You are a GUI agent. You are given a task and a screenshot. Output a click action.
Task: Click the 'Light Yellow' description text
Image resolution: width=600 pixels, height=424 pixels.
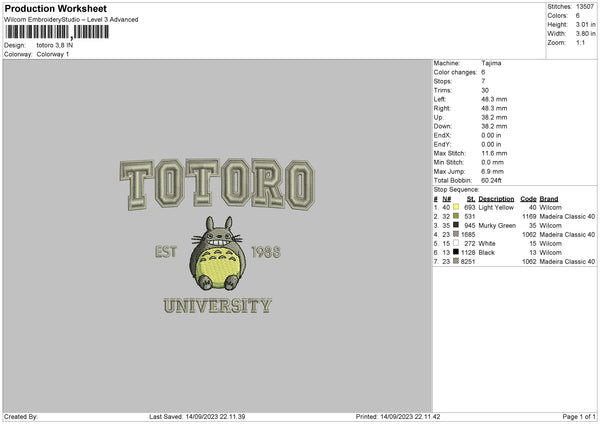point(496,207)
